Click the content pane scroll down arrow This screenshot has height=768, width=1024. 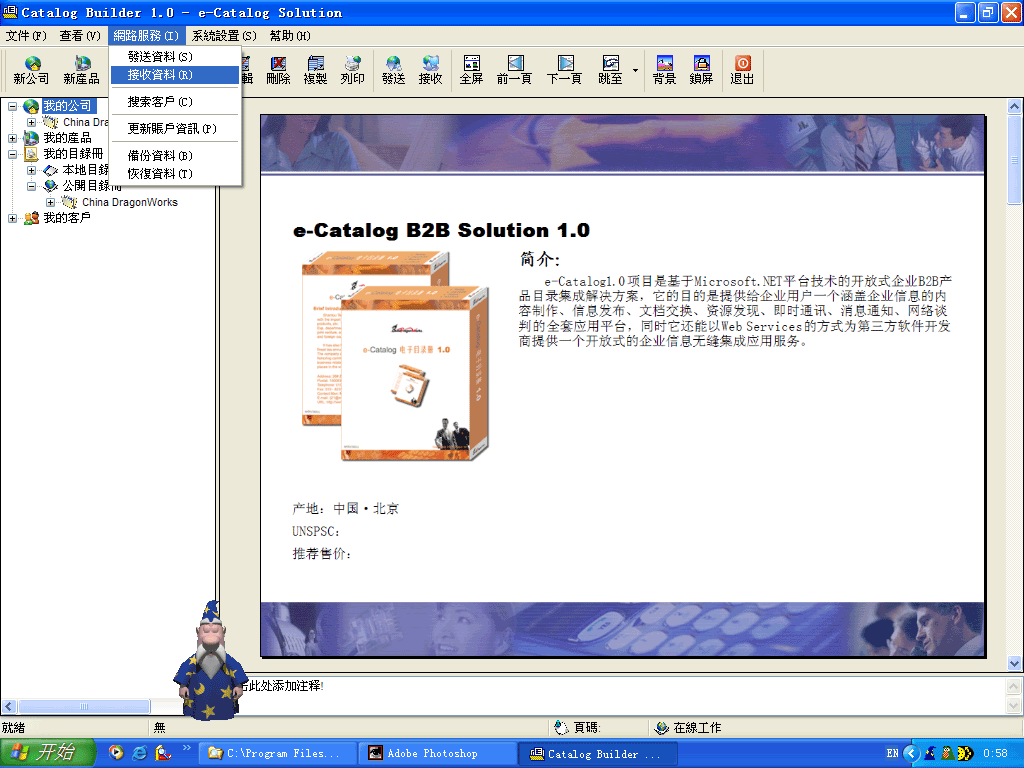click(x=1014, y=664)
